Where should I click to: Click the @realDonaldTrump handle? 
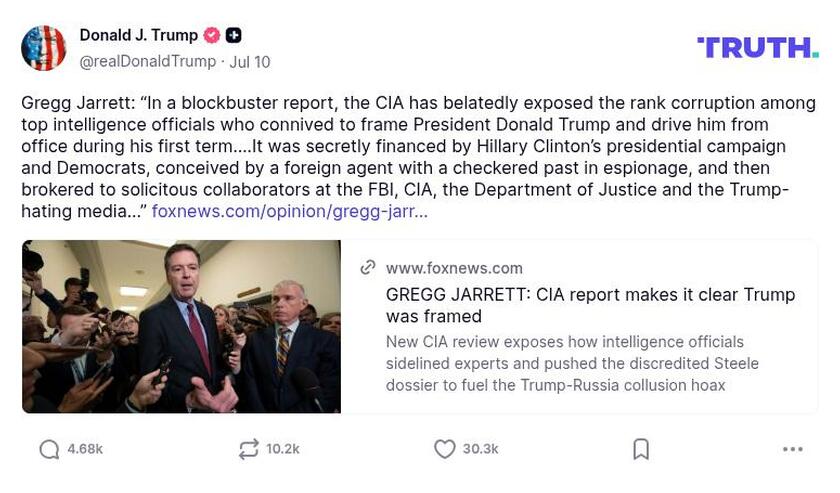[147, 61]
